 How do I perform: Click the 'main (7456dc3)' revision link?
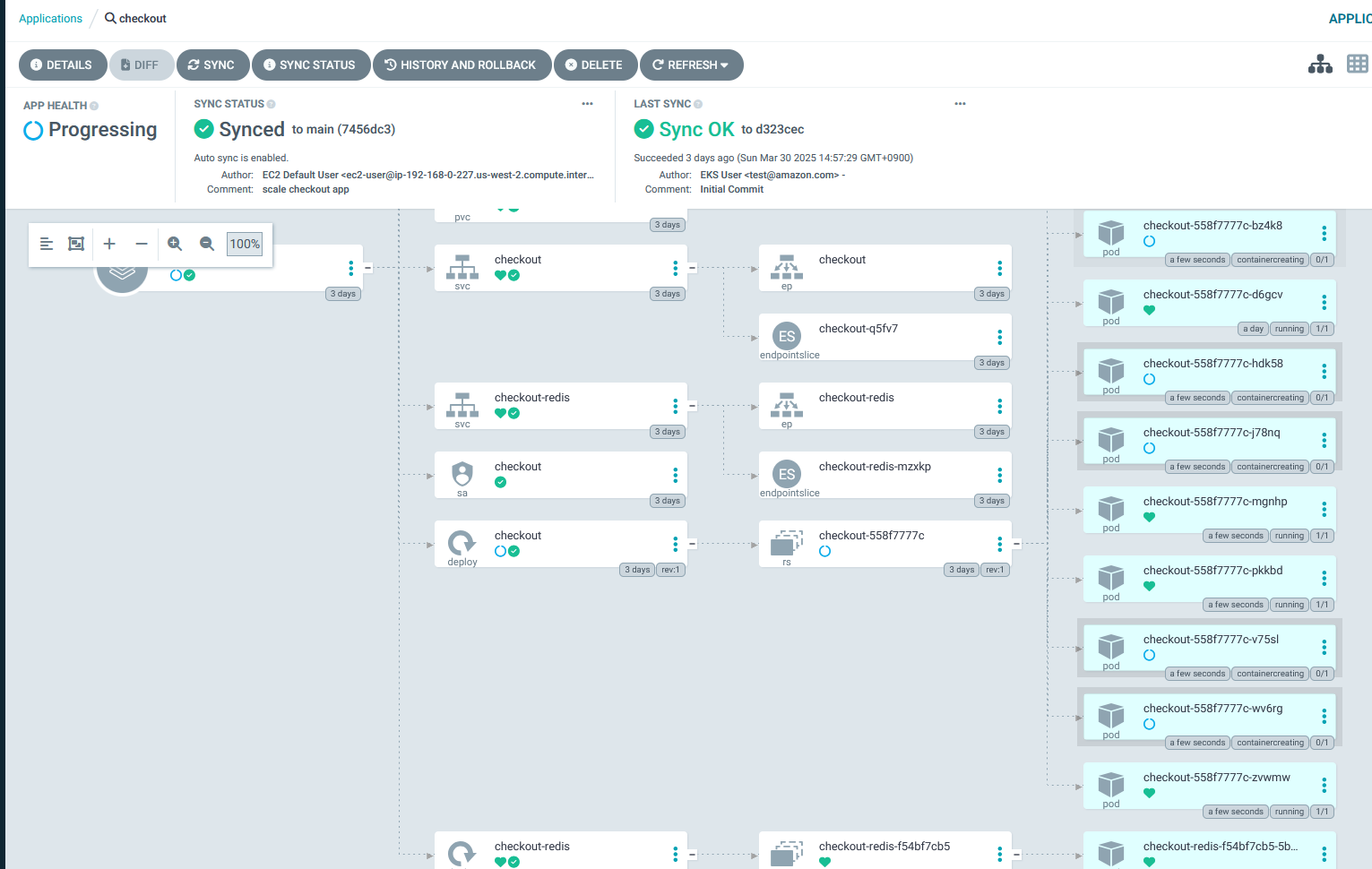[350, 130]
